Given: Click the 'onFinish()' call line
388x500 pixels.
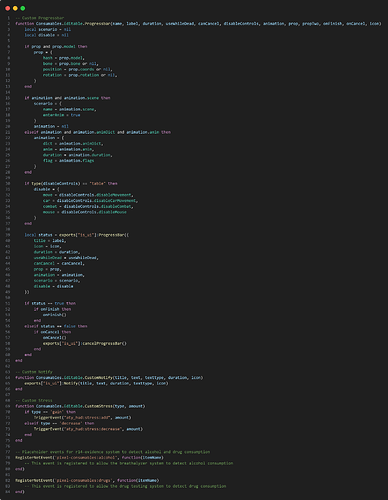Looking at the screenshot, I should (54, 315).
